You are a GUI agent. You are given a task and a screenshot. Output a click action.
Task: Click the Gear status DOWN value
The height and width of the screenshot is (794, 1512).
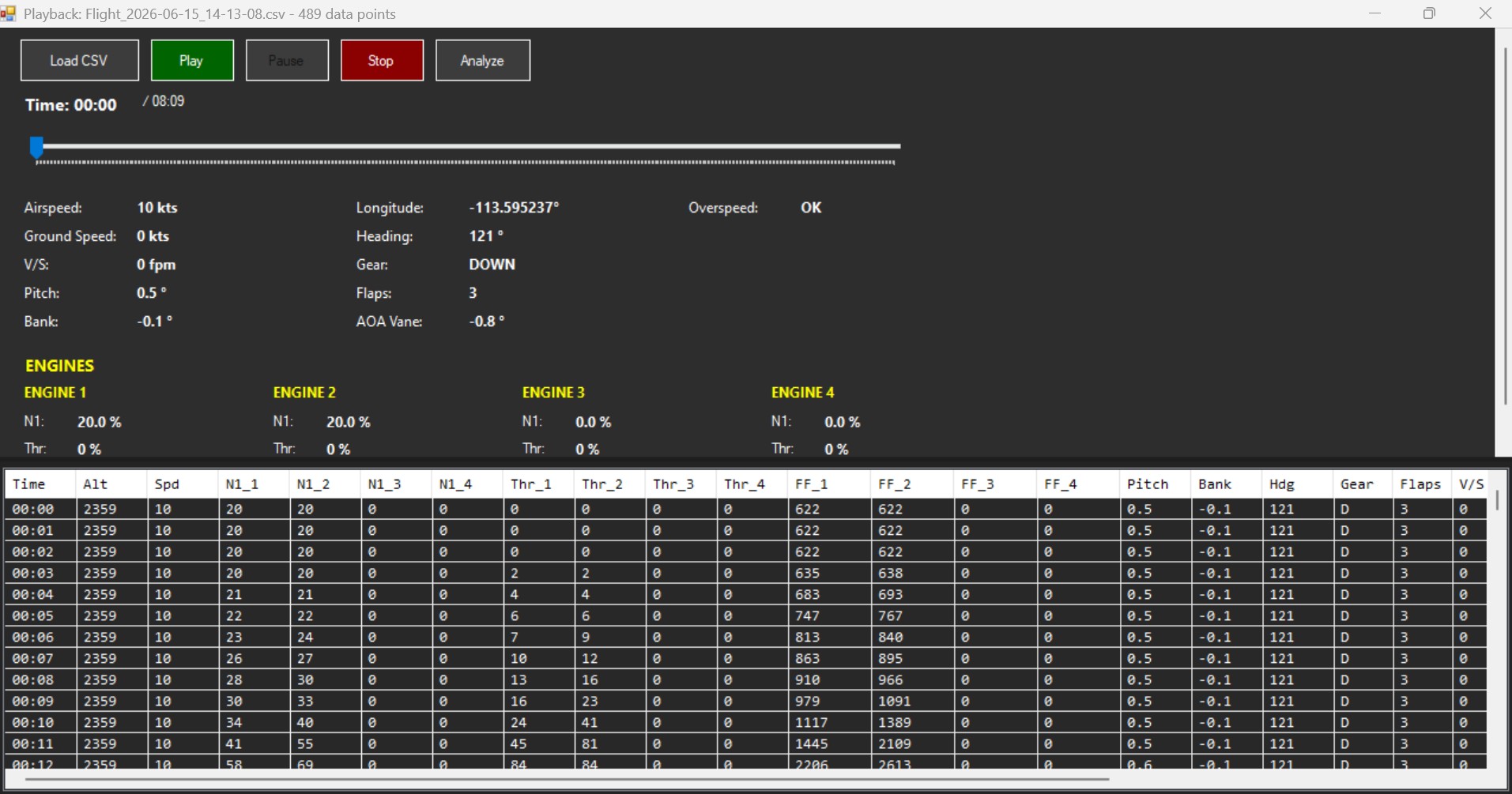[492, 265]
